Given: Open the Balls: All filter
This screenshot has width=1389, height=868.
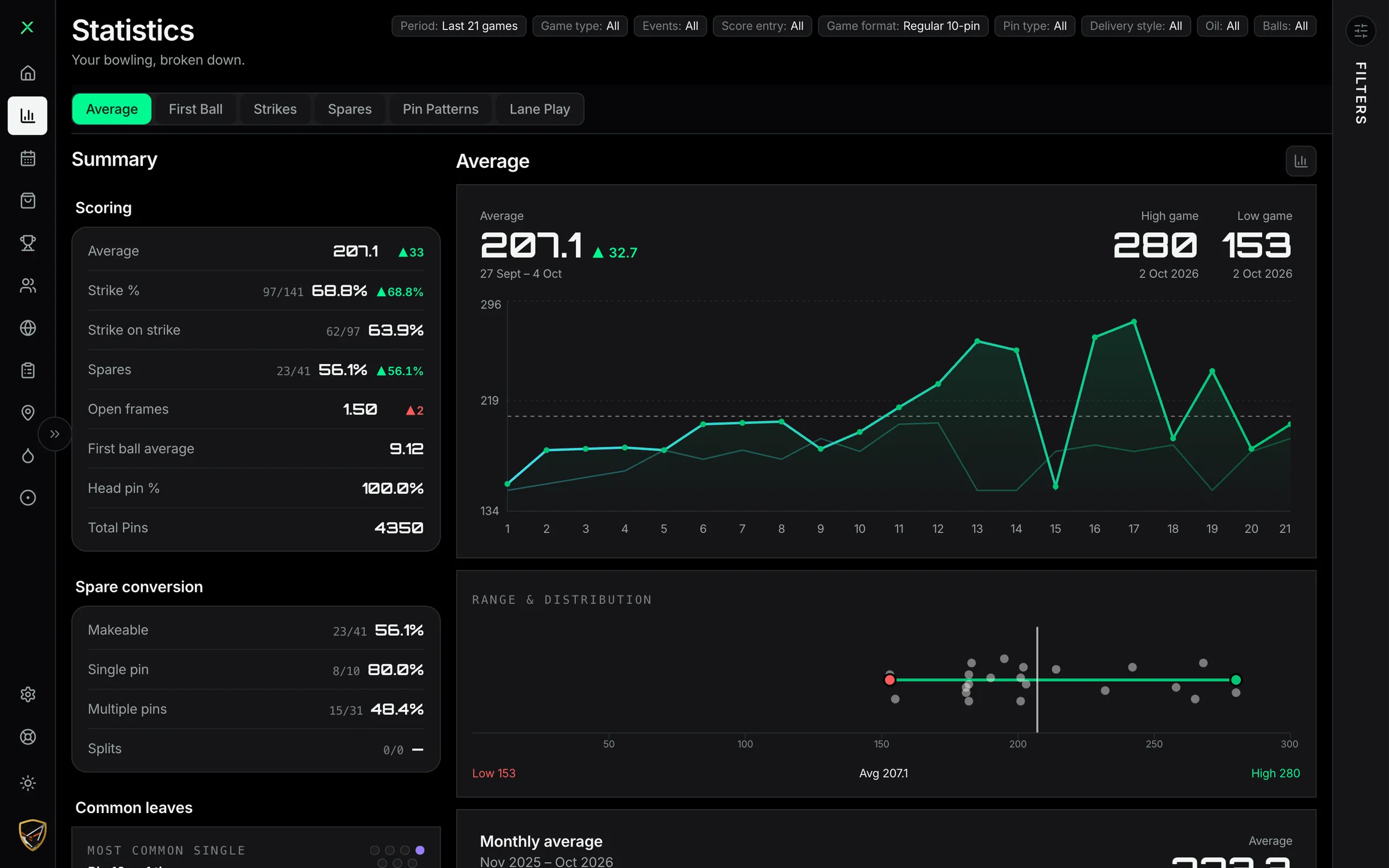Looking at the screenshot, I should [1285, 26].
